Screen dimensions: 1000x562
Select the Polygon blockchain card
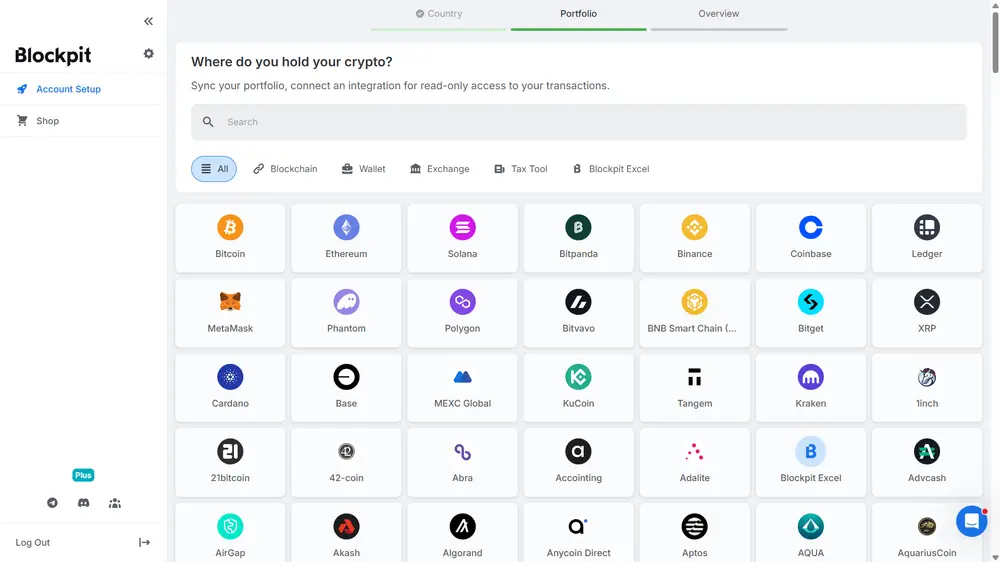462,313
